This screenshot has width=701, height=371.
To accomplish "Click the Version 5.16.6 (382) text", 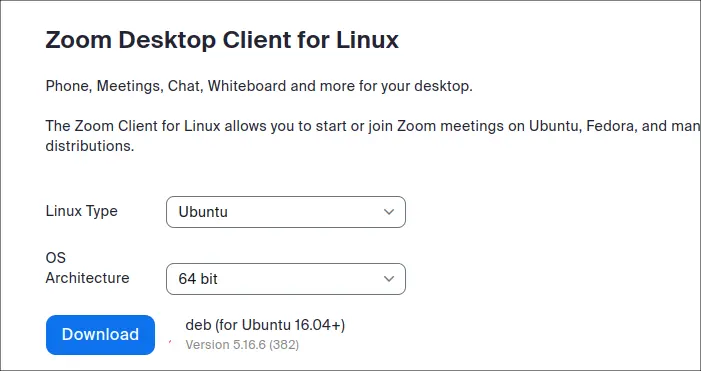I will [242, 345].
